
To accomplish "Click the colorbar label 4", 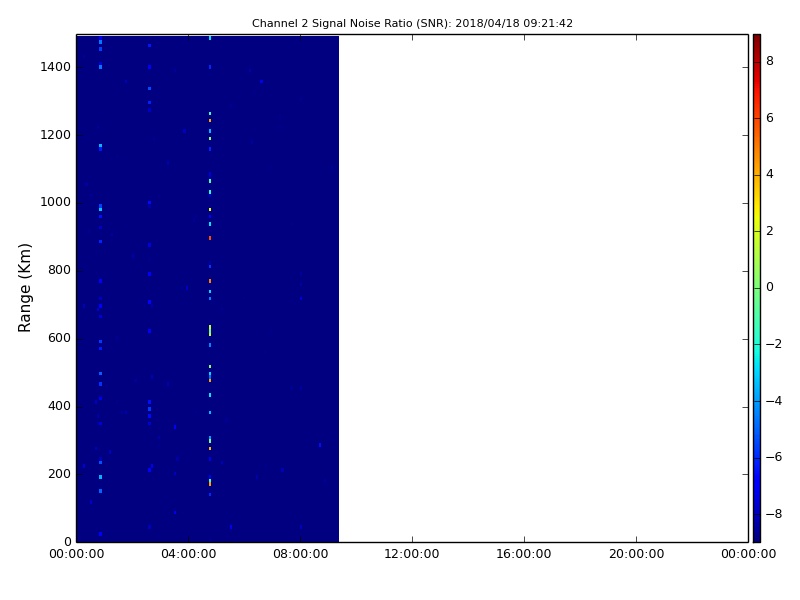I will point(770,174).
